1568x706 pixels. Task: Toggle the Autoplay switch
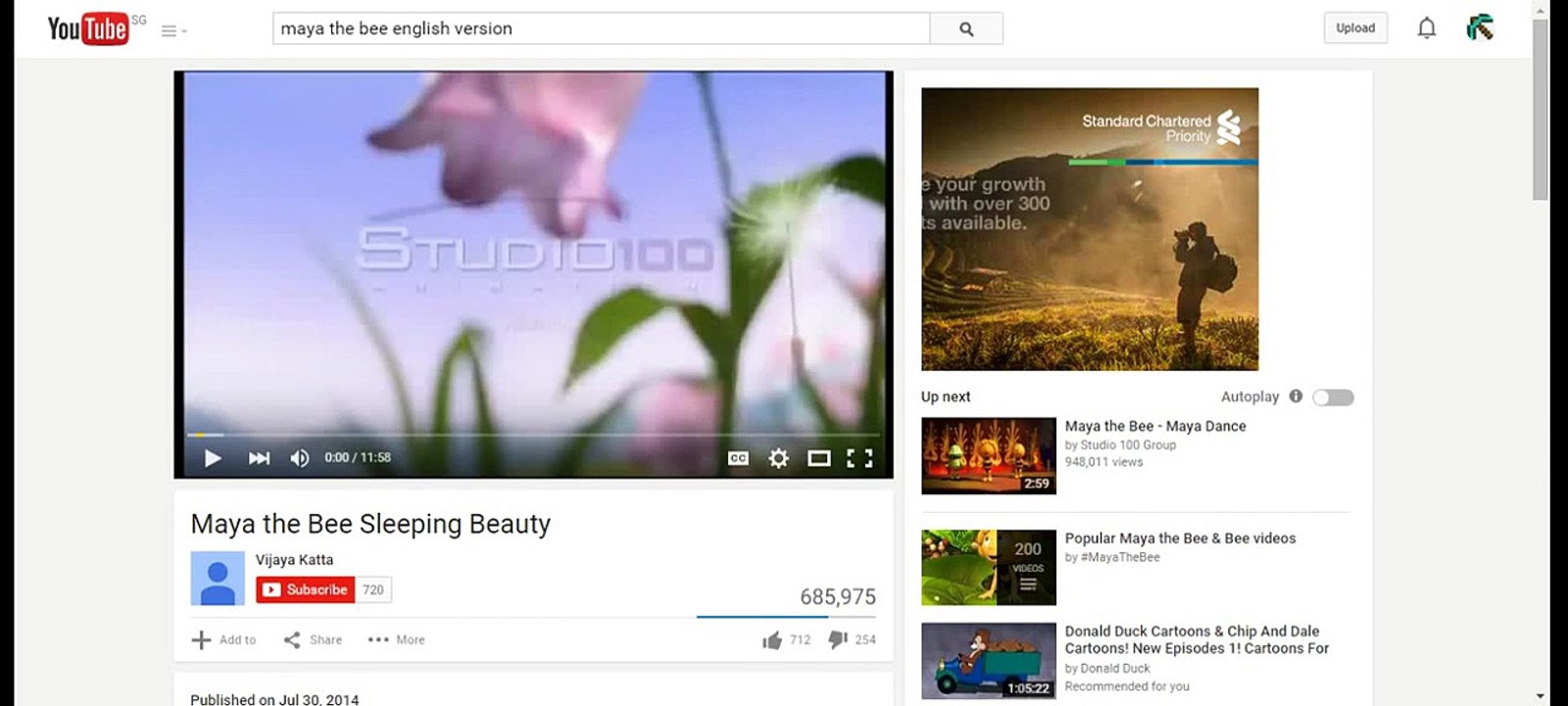1334,397
